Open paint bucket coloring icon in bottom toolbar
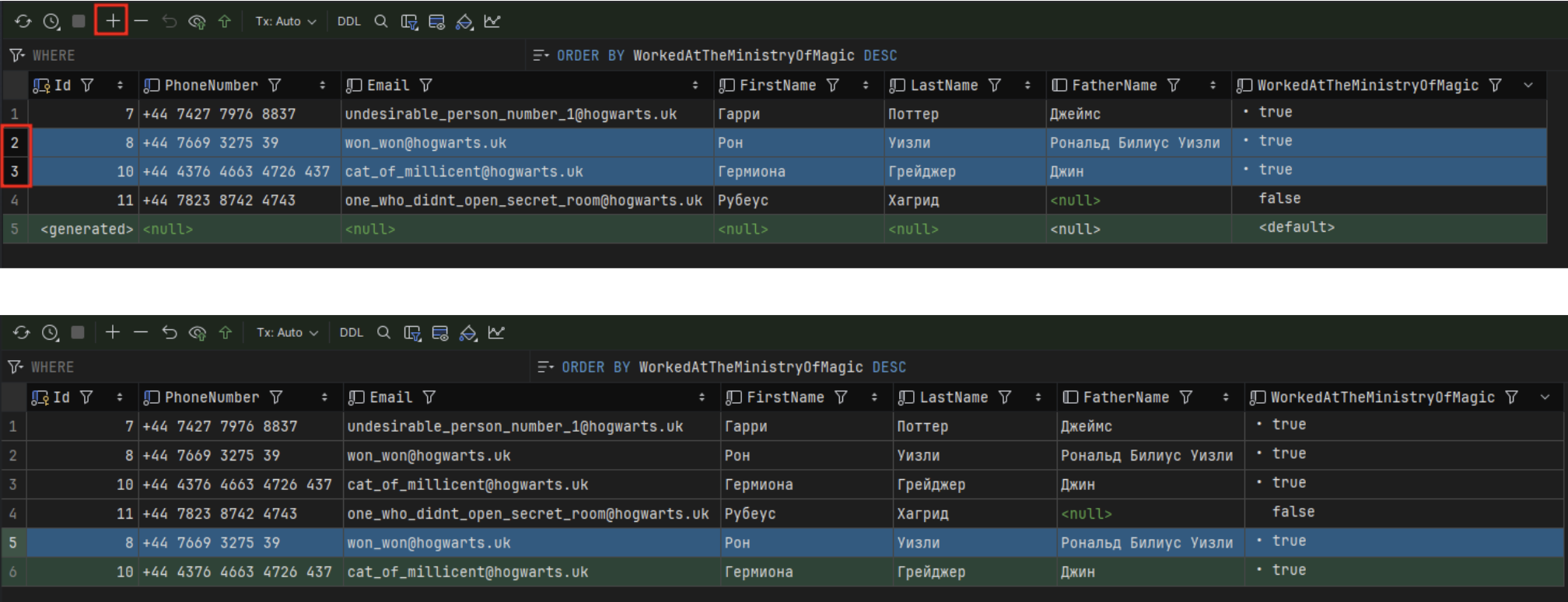Image resolution: width=1568 pixels, height=602 pixels. [467, 333]
